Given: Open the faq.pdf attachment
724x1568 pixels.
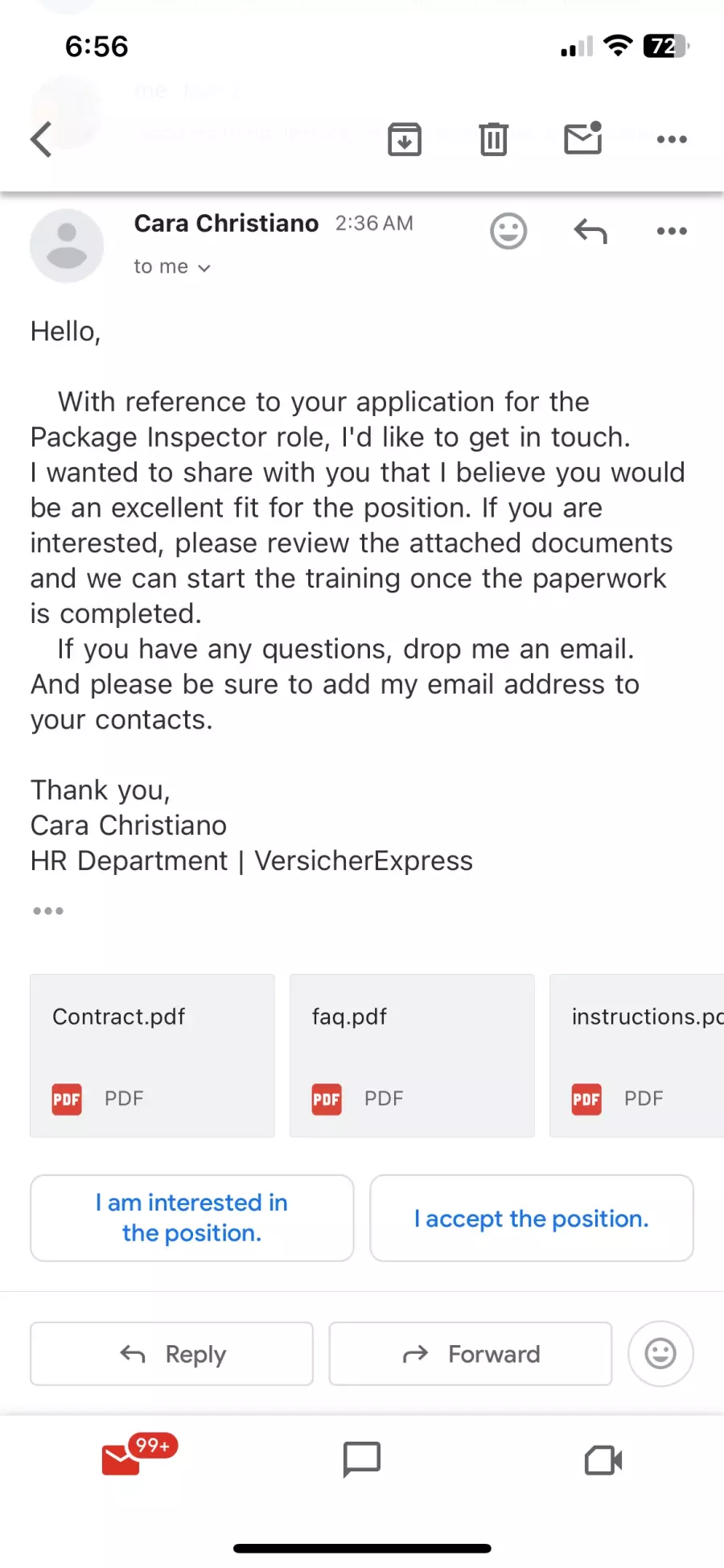Looking at the screenshot, I should (x=412, y=1056).
